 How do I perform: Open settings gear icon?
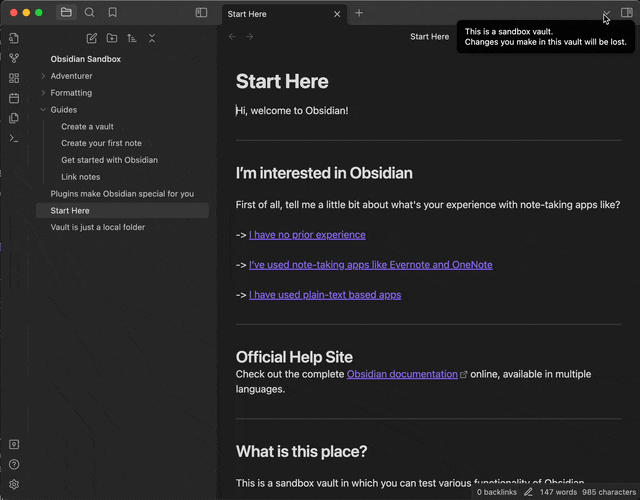(14, 484)
